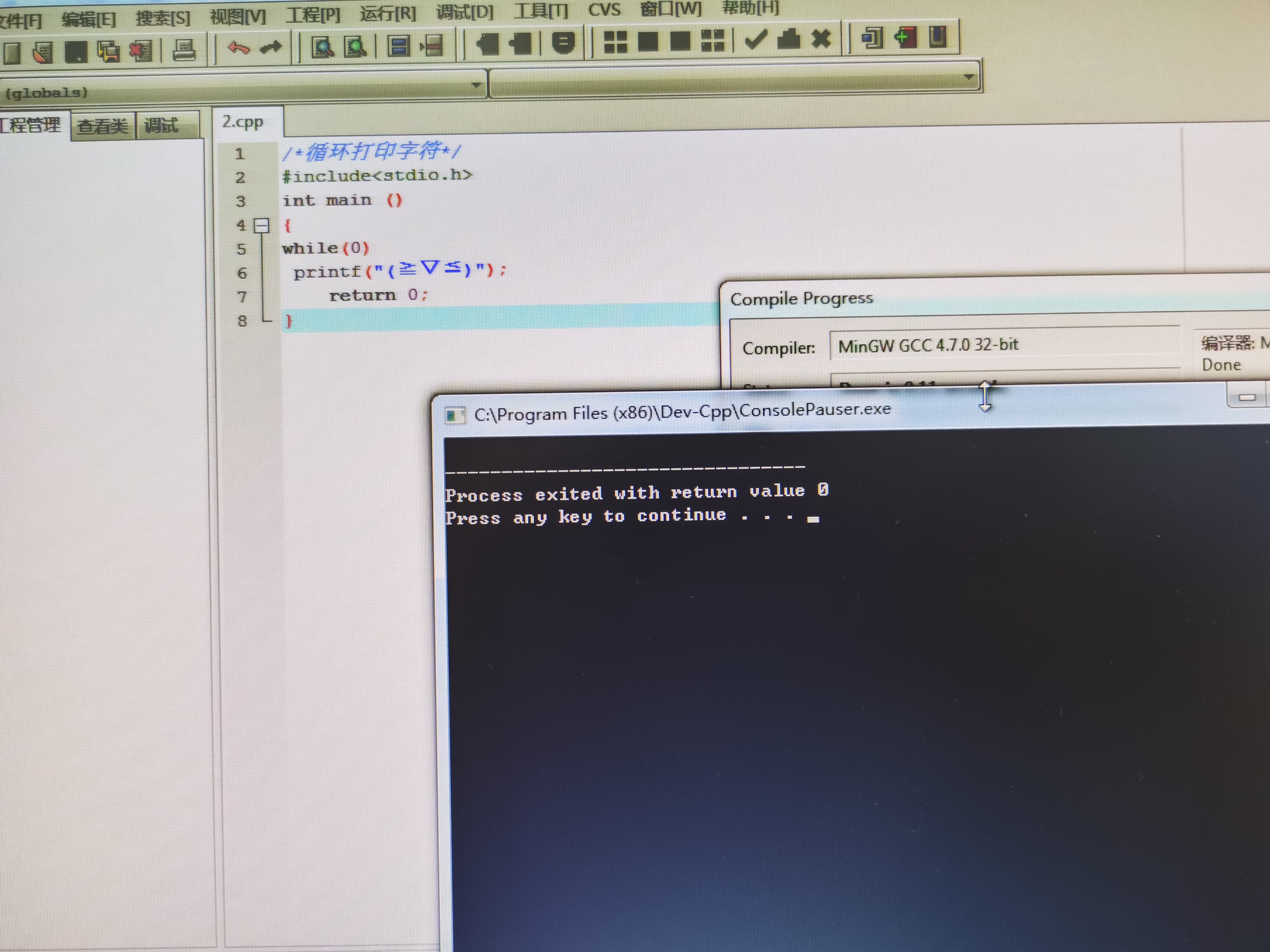
Task: Select the 查看类 class view tab
Action: point(102,126)
